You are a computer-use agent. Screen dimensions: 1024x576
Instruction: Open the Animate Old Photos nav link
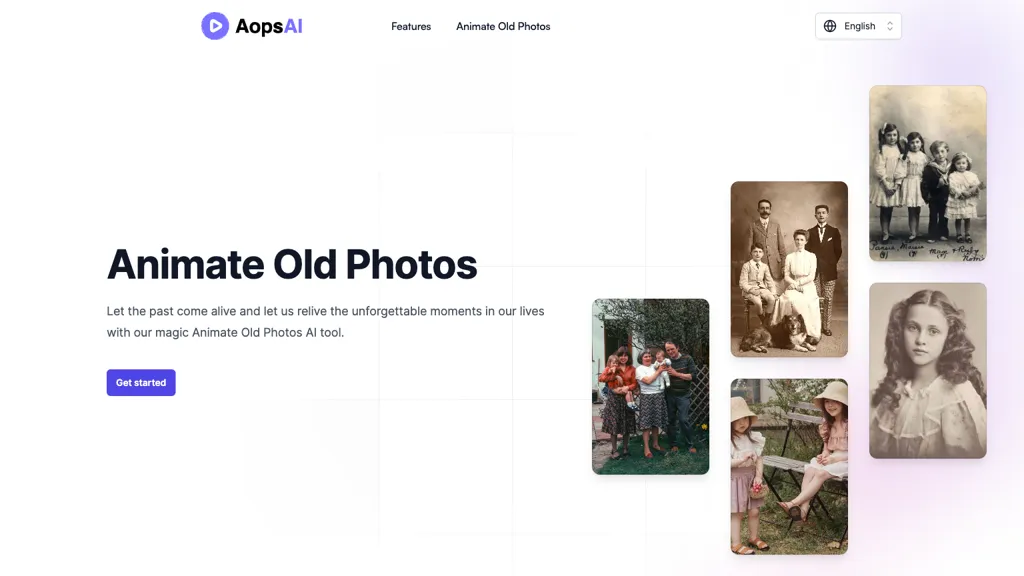tap(503, 26)
